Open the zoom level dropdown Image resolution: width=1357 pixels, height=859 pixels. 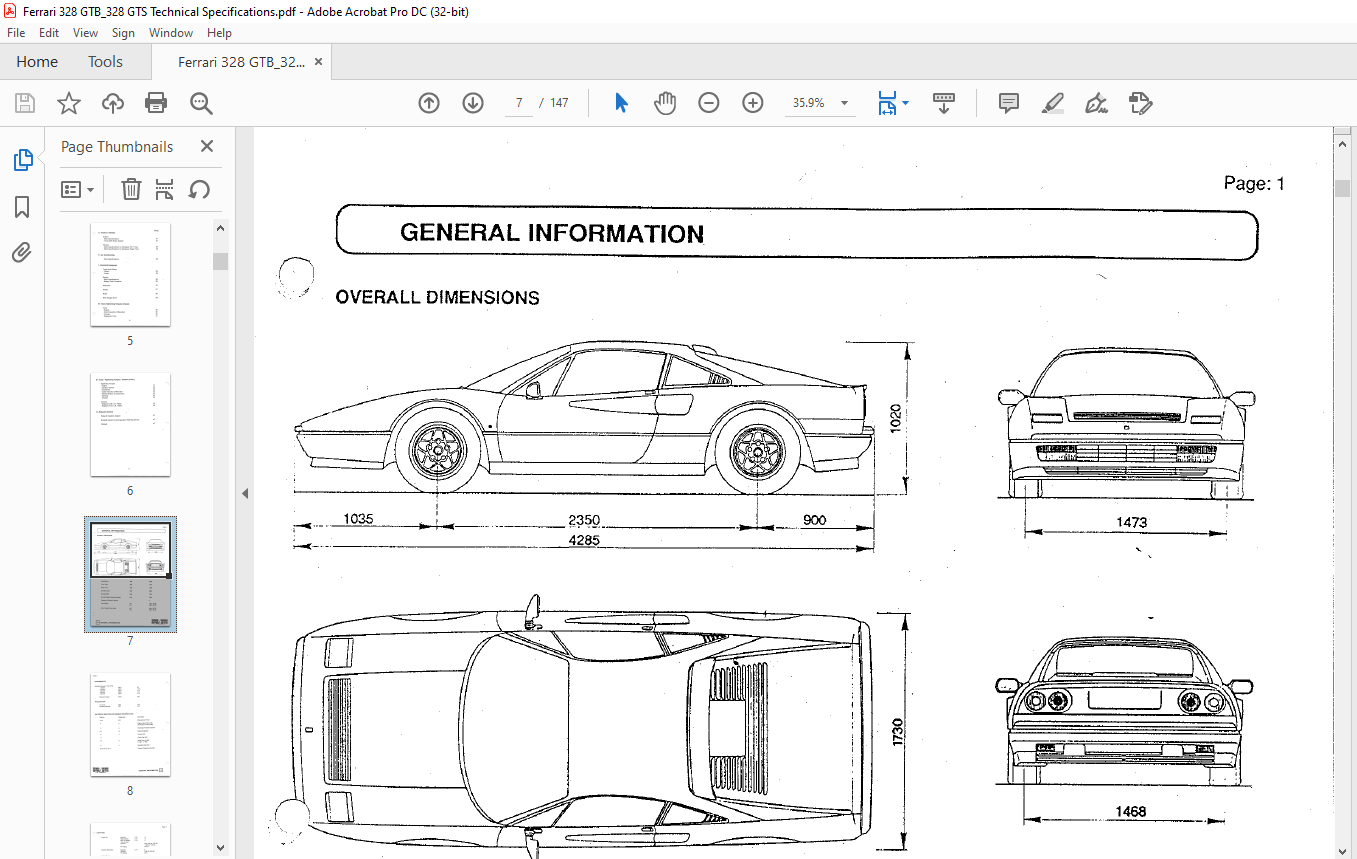pos(845,103)
